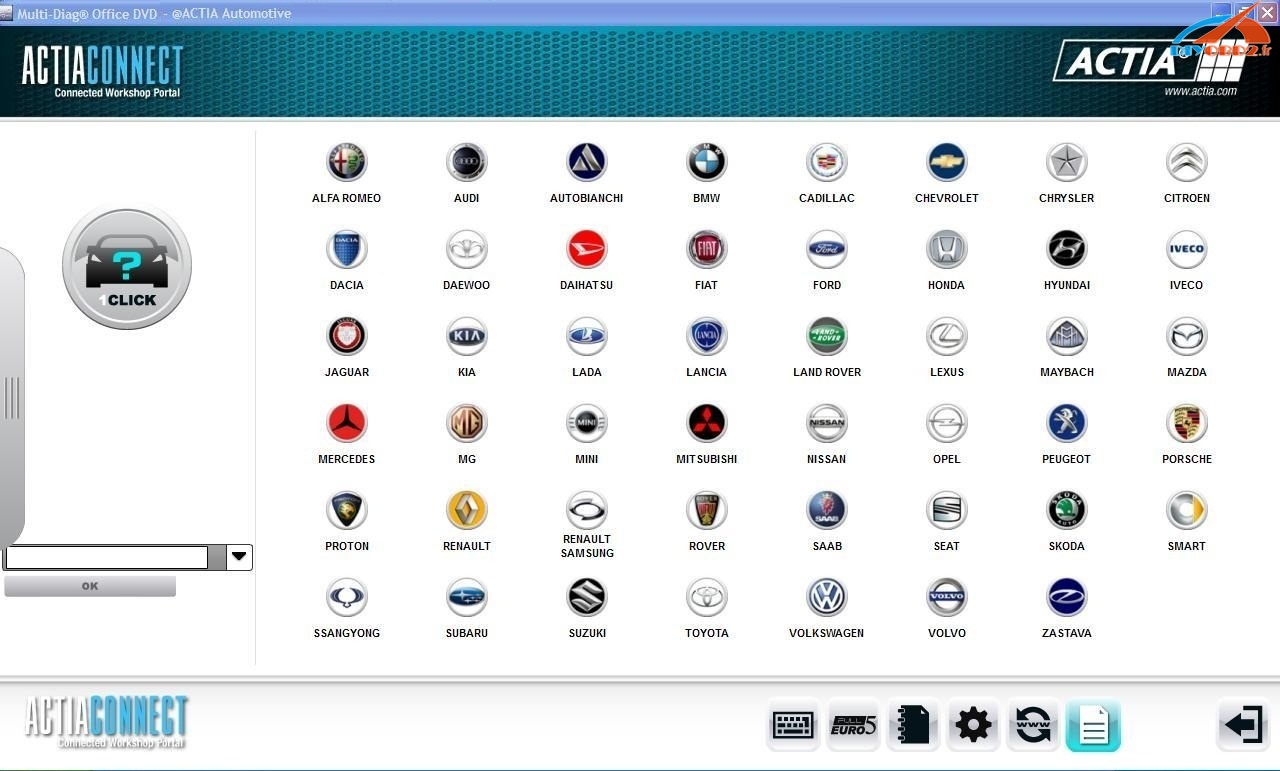
Task: Select the Mitsubishi diamonds logo
Action: tap(707, 423)
